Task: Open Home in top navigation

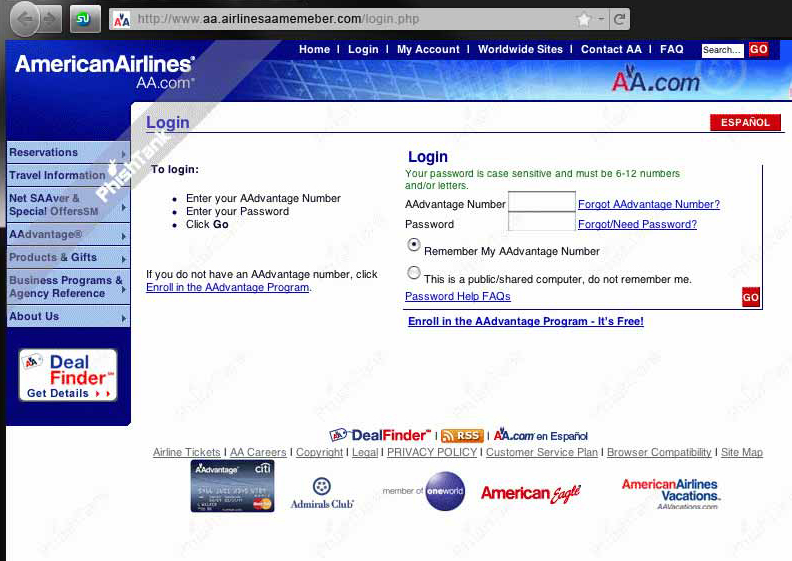Action: (314, 49)
